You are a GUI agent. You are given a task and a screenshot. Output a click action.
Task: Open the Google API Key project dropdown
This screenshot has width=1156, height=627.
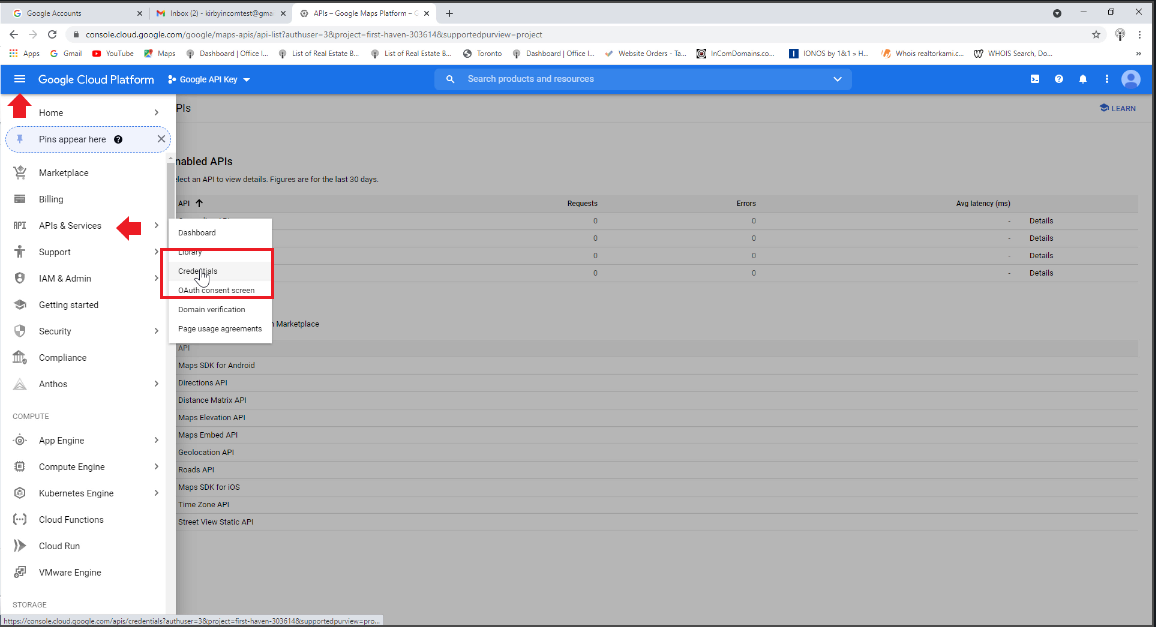(x=209, y=79)
